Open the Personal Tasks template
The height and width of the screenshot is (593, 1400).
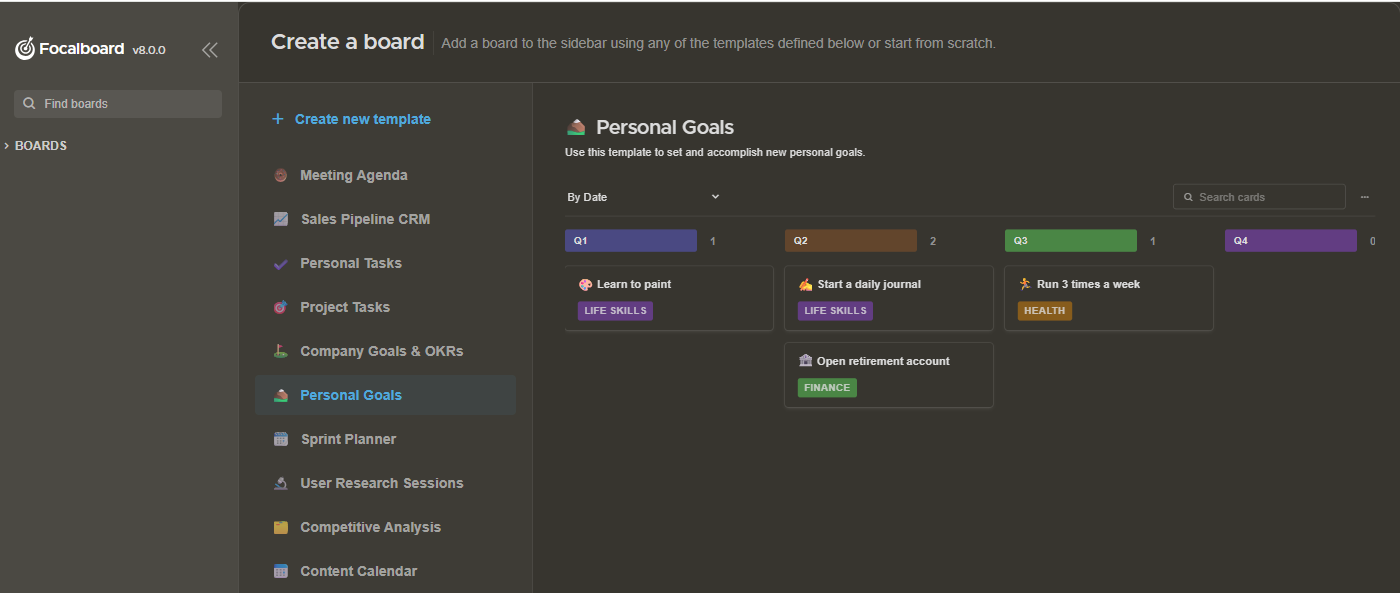[x=350, y=263]
